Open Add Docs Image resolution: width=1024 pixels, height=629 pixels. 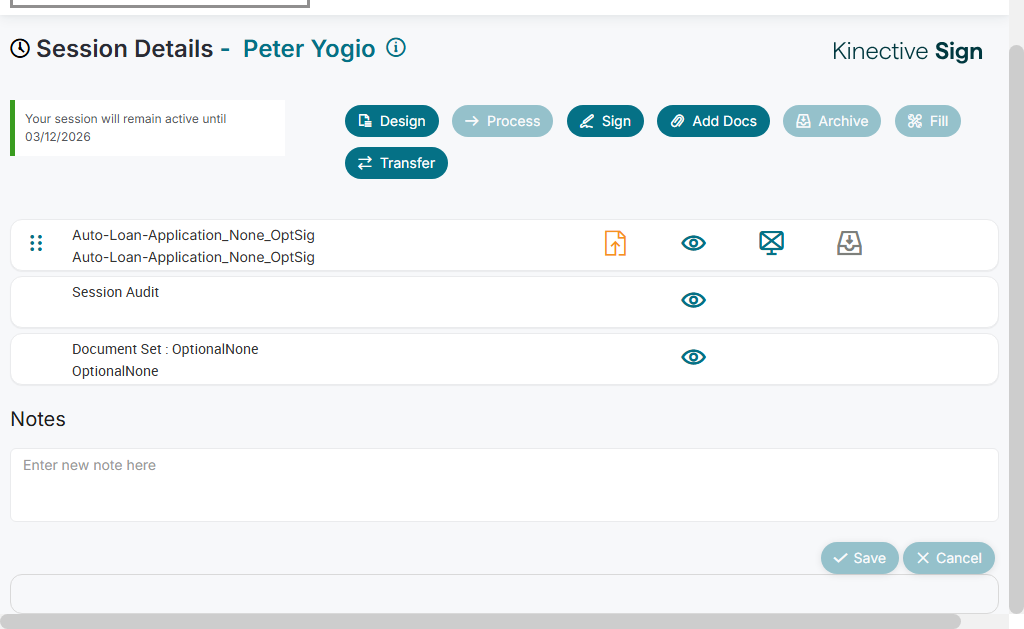tap(713, 121)
